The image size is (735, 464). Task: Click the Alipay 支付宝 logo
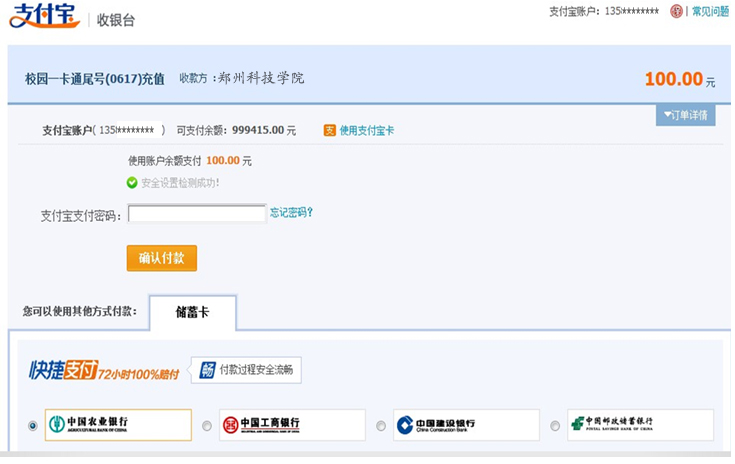tap(45, 15)
